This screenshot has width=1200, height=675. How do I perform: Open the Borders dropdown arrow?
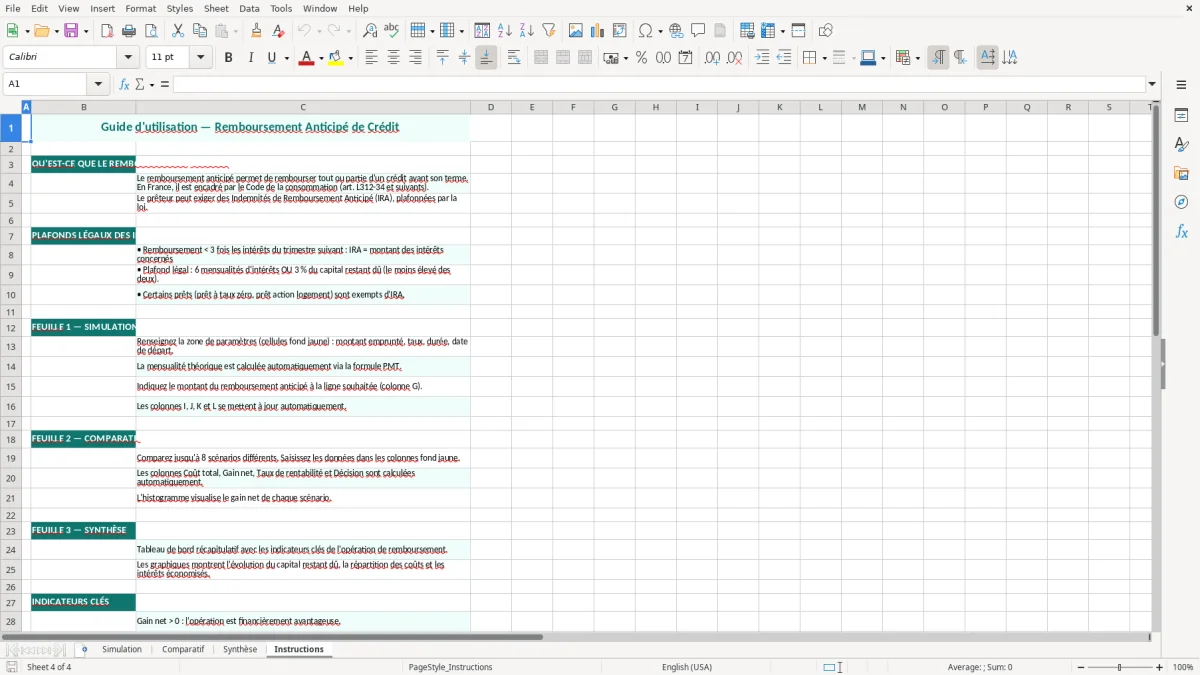(x=826, y=58)
